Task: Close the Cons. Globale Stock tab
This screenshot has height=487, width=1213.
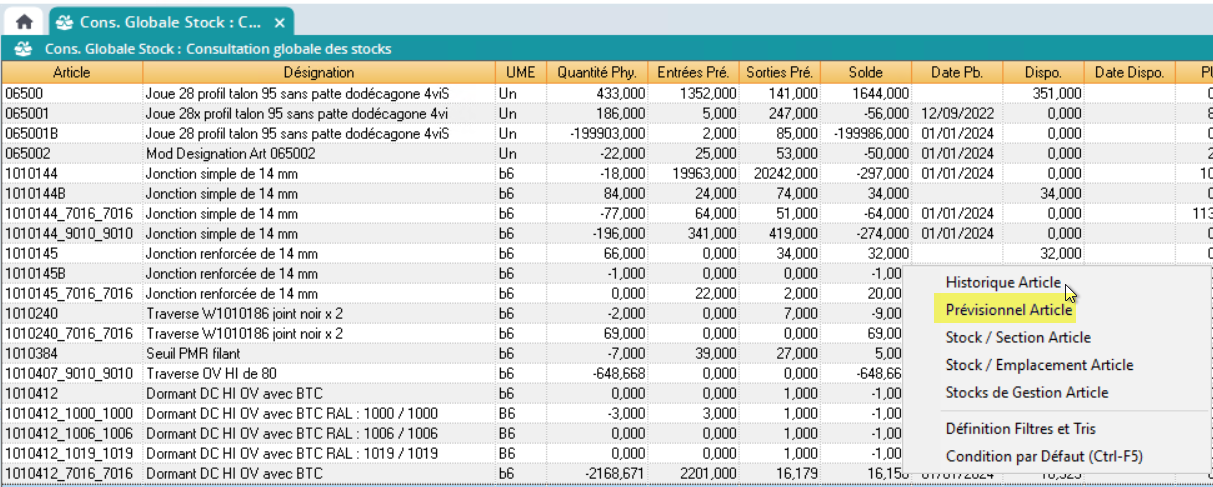Action: click(x=280, y=22)
